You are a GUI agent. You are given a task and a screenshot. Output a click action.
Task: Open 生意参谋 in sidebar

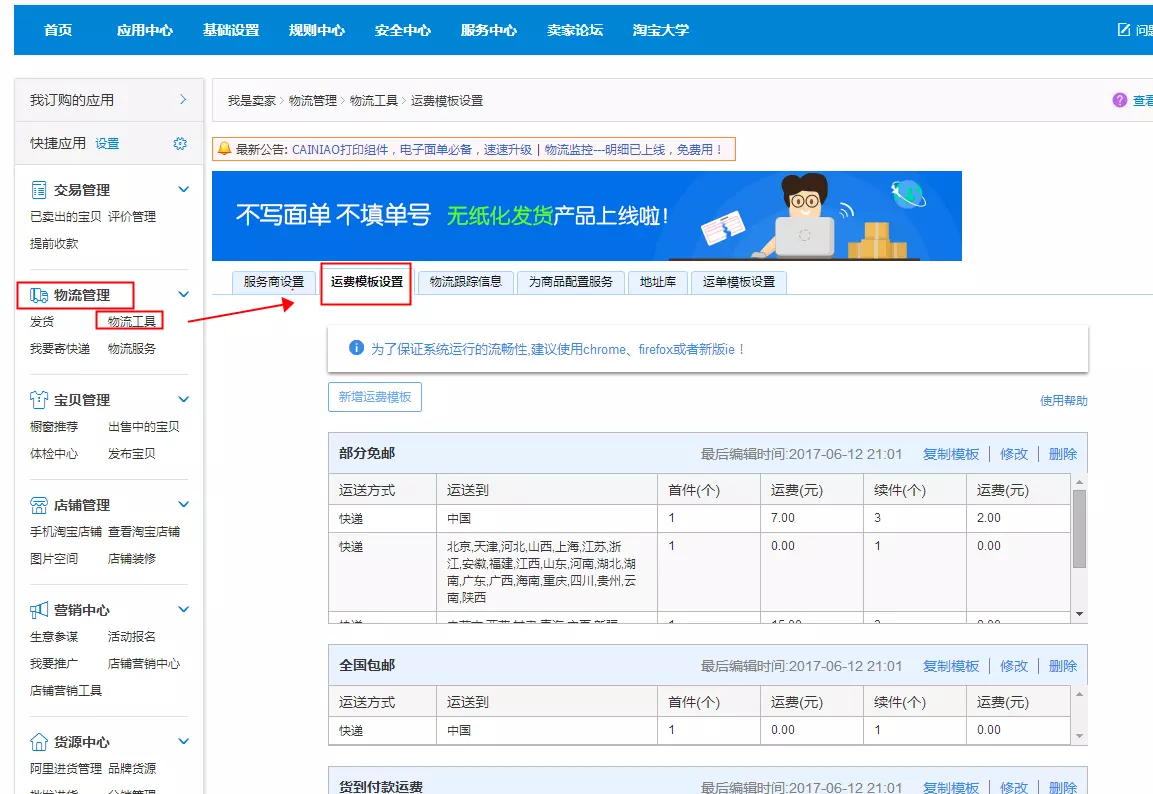[54, 637]
